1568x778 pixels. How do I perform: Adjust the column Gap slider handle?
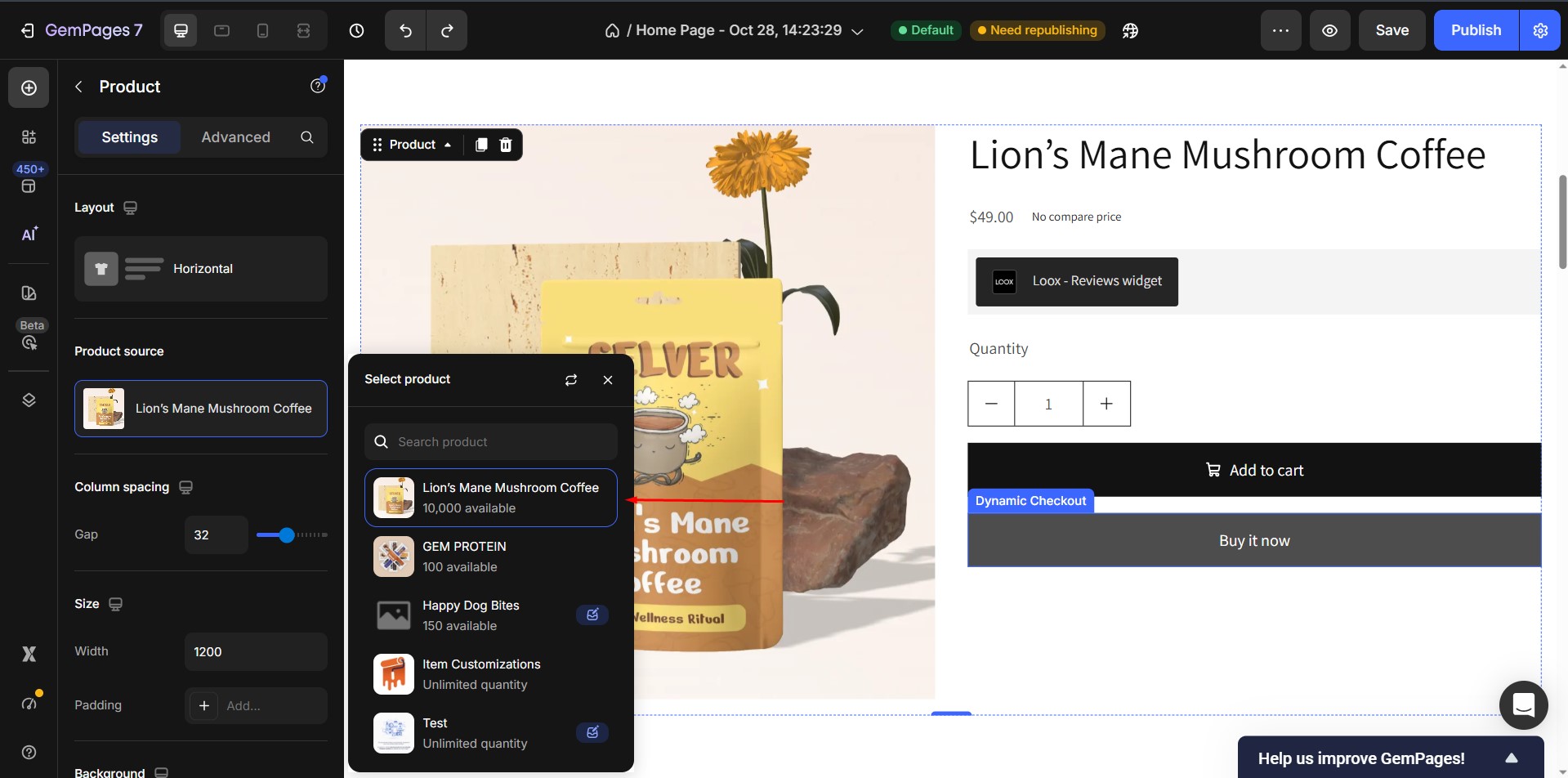[x=286, y=535]
